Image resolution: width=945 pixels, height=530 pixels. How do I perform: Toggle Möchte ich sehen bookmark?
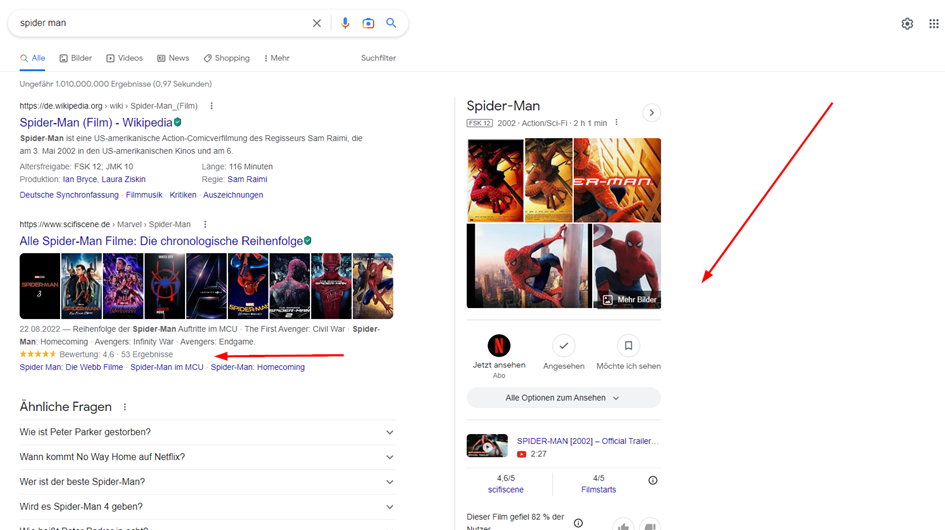point(628,346)
